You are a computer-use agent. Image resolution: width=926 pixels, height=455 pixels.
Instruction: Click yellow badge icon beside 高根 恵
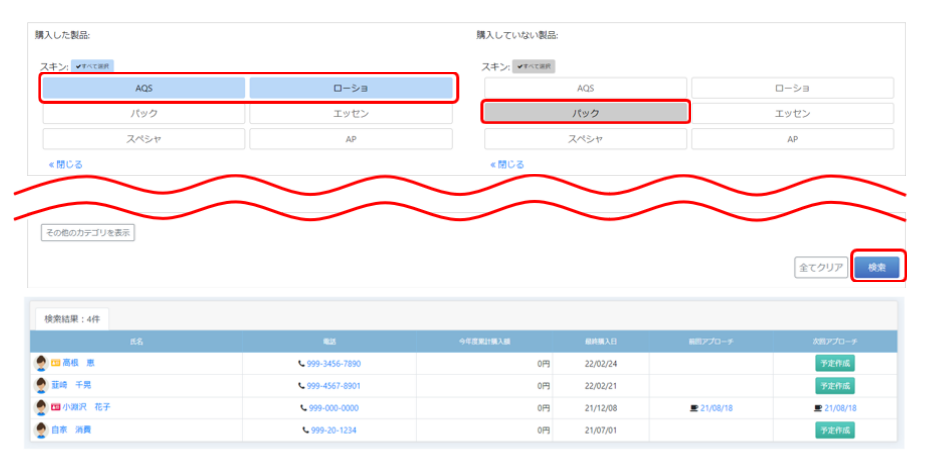coord(56,363)
